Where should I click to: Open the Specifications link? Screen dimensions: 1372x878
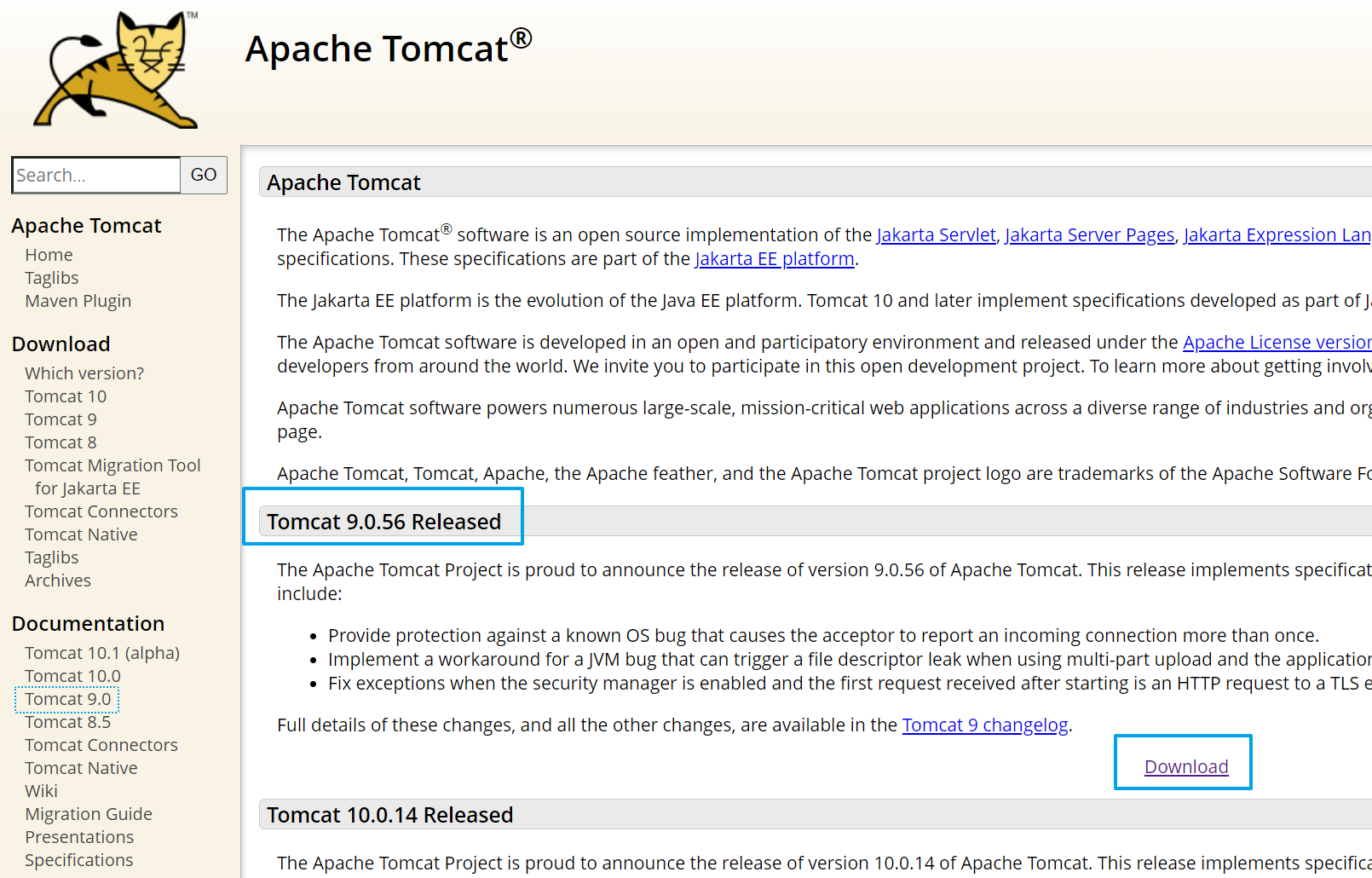coord(78,860)
